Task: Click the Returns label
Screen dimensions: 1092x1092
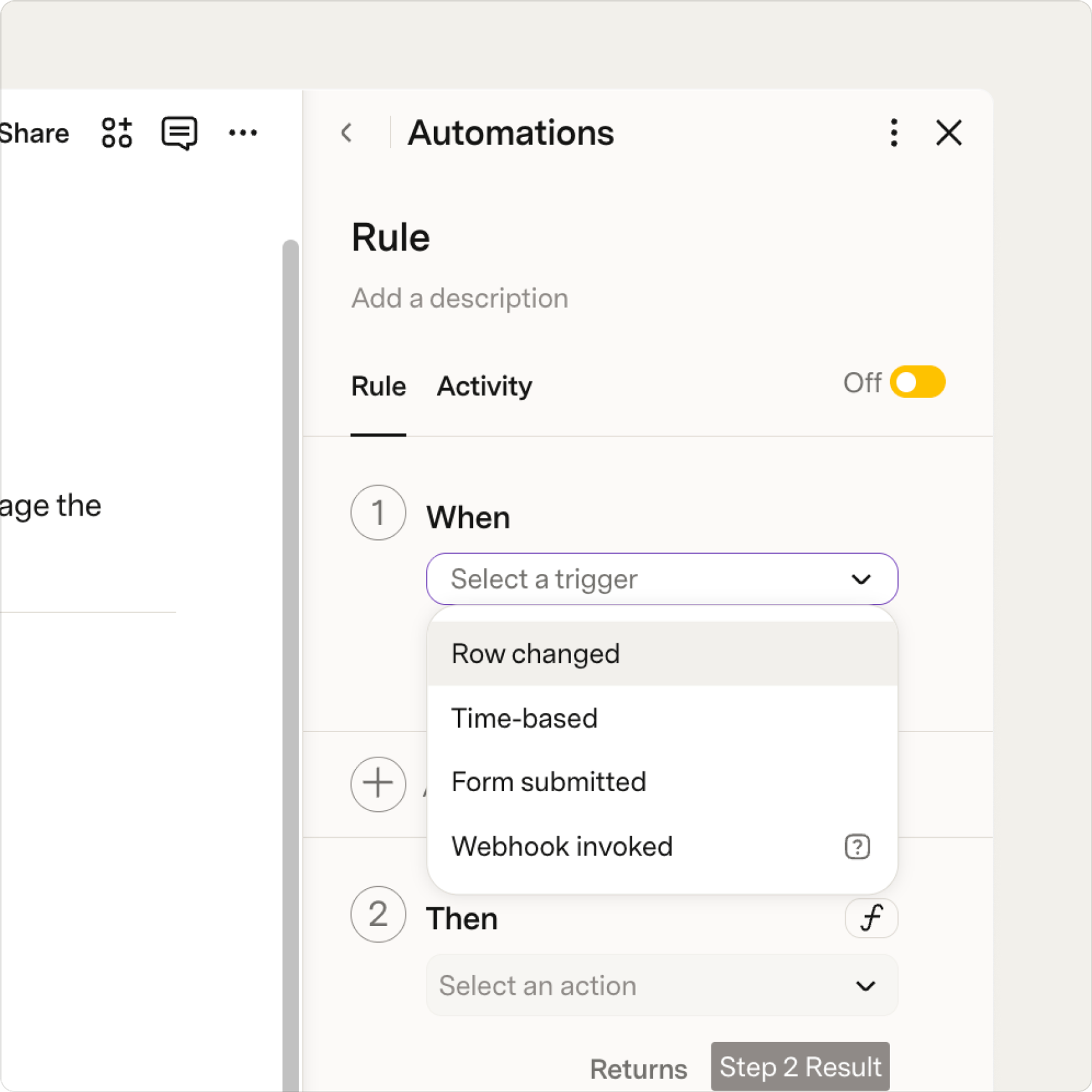Action: 639,1070
